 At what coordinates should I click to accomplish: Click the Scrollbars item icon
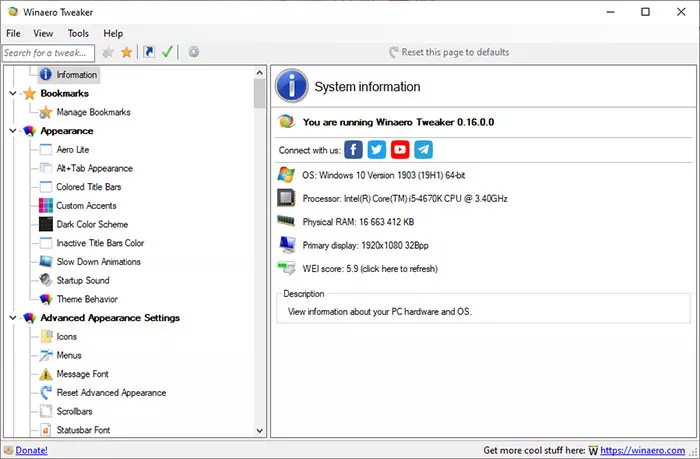point(46,411)
